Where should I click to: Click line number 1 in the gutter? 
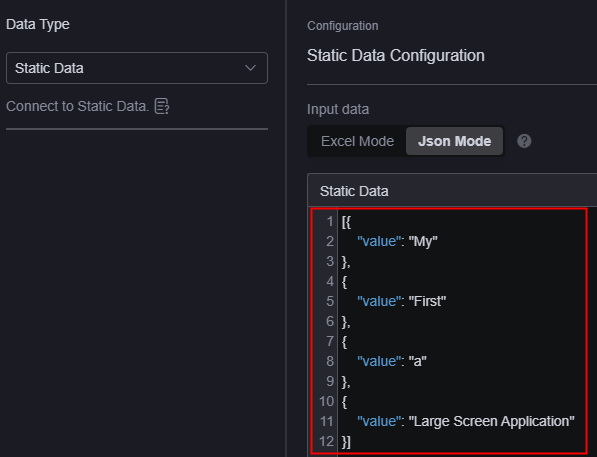tap(330, 221)
